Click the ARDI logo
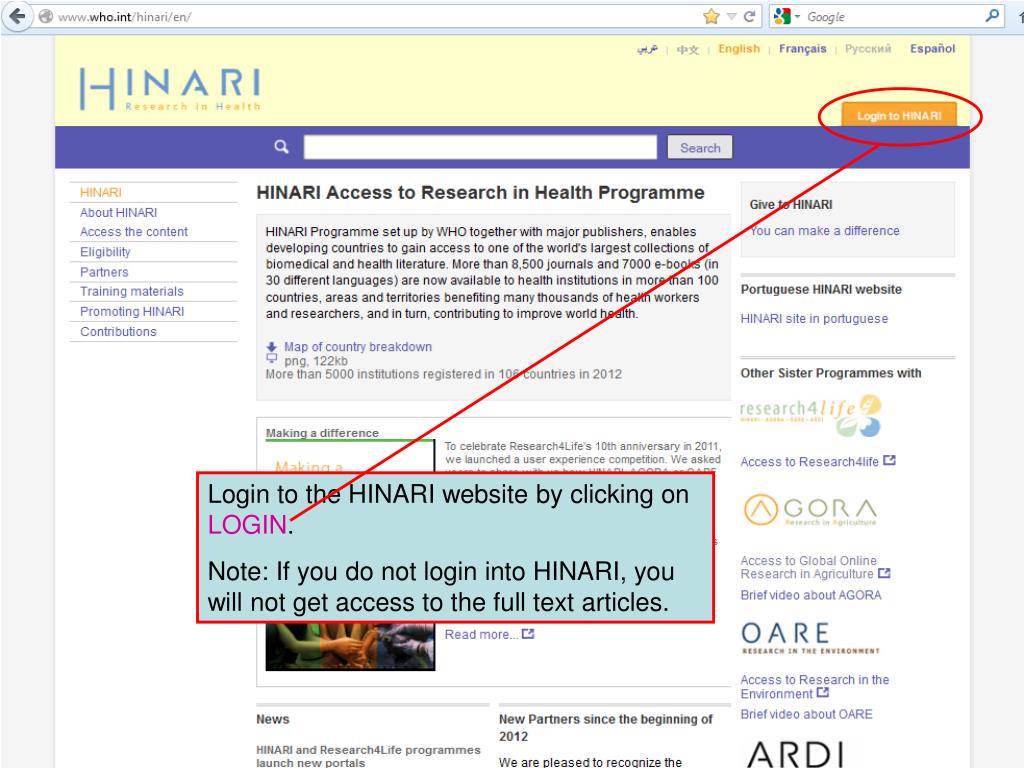The width and height of the screenshot is (1024, 768). (795, 754)
